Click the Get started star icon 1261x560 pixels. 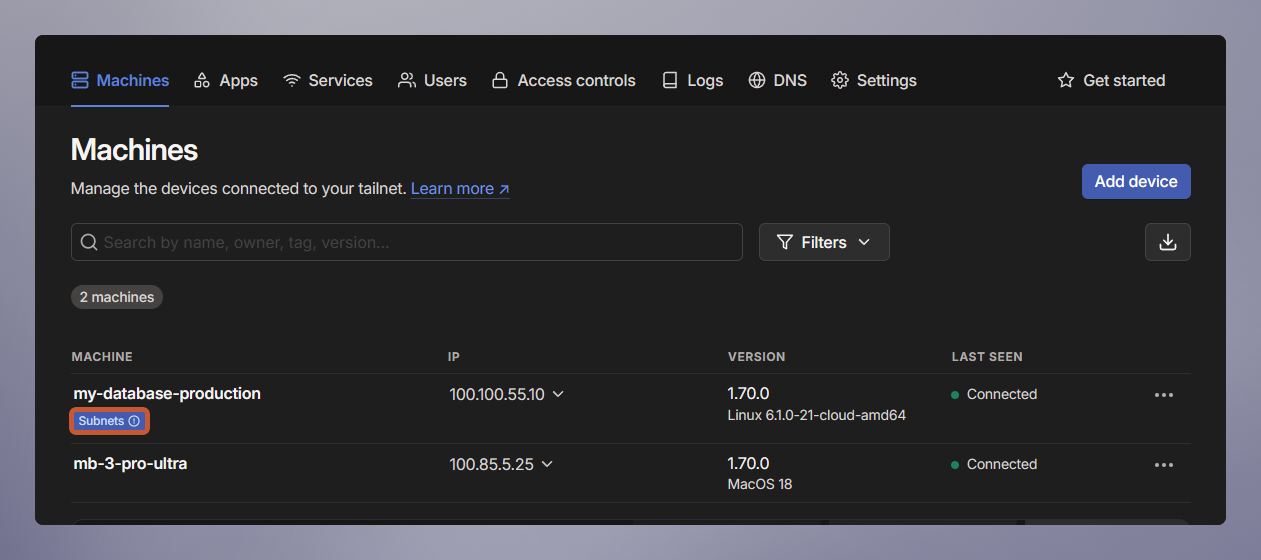[1066, 80]
